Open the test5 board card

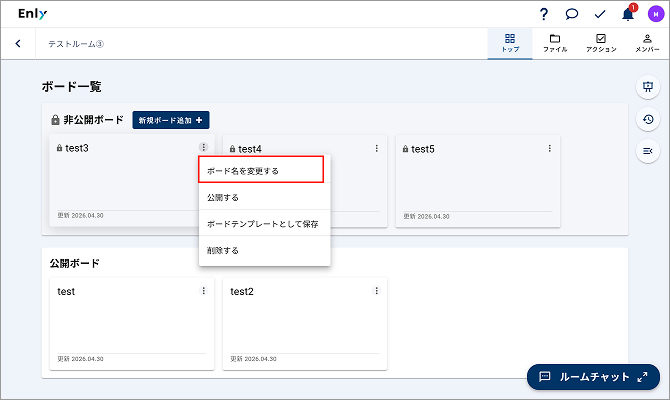coord(478,181)
